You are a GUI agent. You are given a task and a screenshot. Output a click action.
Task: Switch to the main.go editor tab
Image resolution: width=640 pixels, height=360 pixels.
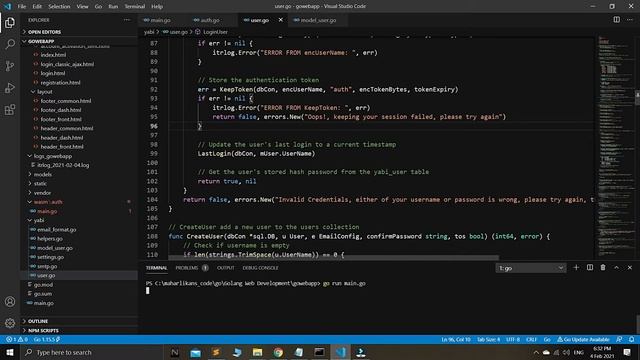160,20
